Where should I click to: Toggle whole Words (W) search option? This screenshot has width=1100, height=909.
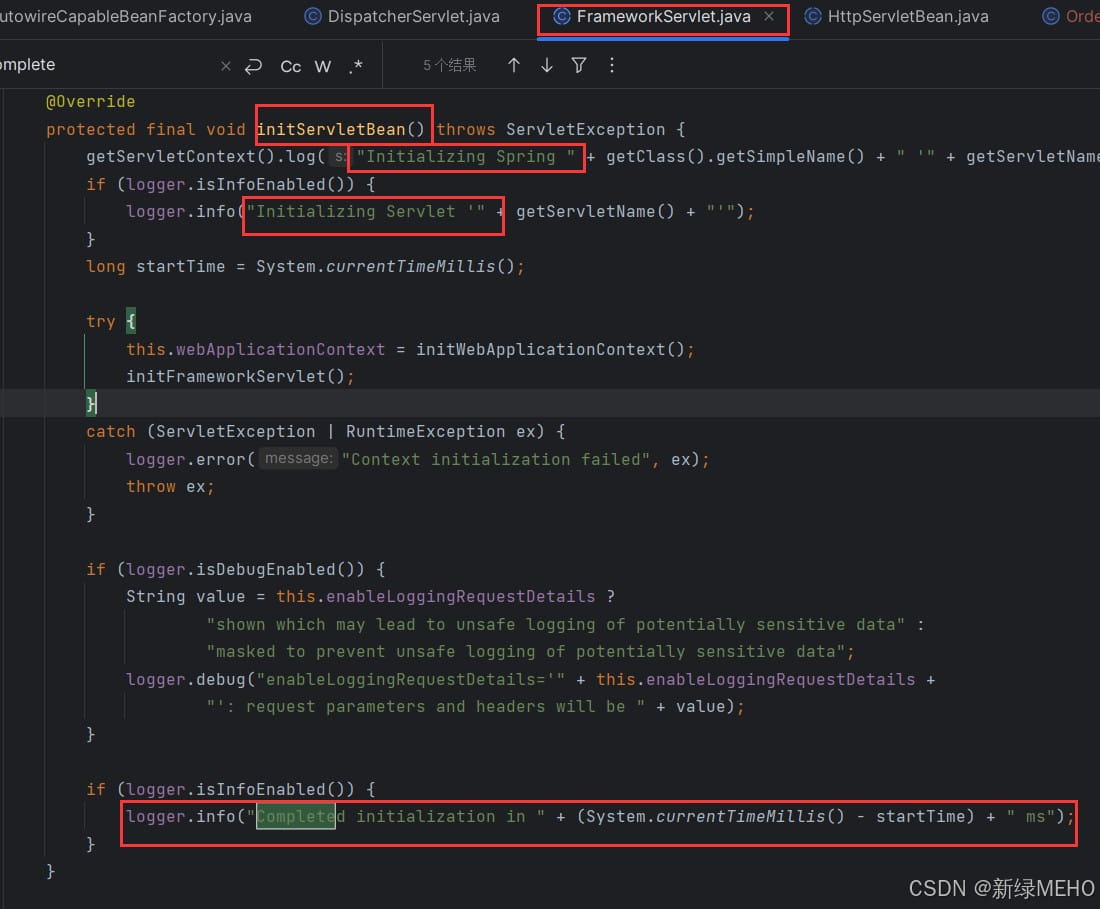pos(323,67)
